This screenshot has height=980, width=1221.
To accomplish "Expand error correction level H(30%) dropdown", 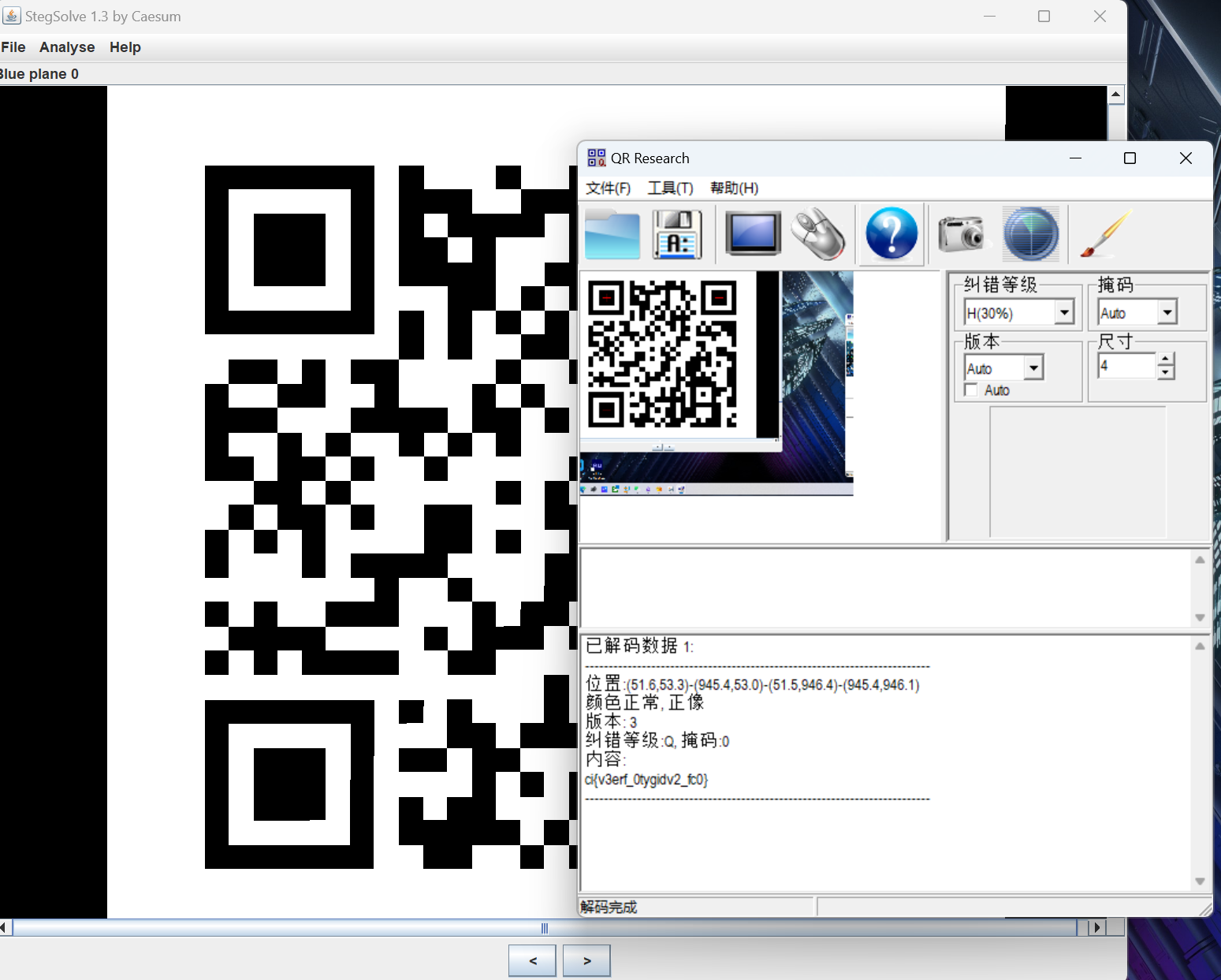I will point(1064,312).
